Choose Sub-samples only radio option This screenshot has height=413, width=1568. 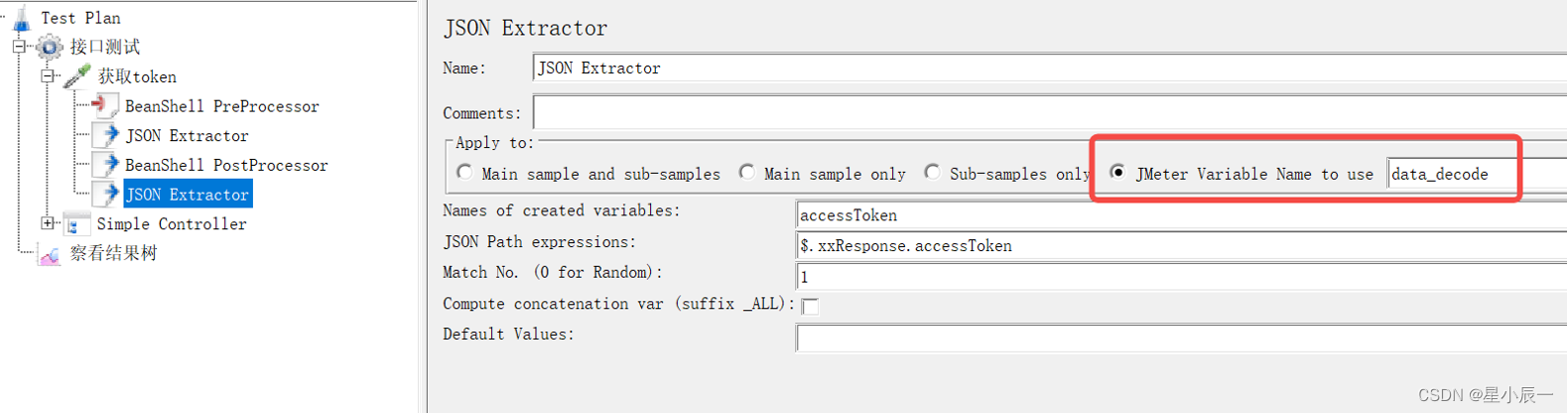(932, 173)
